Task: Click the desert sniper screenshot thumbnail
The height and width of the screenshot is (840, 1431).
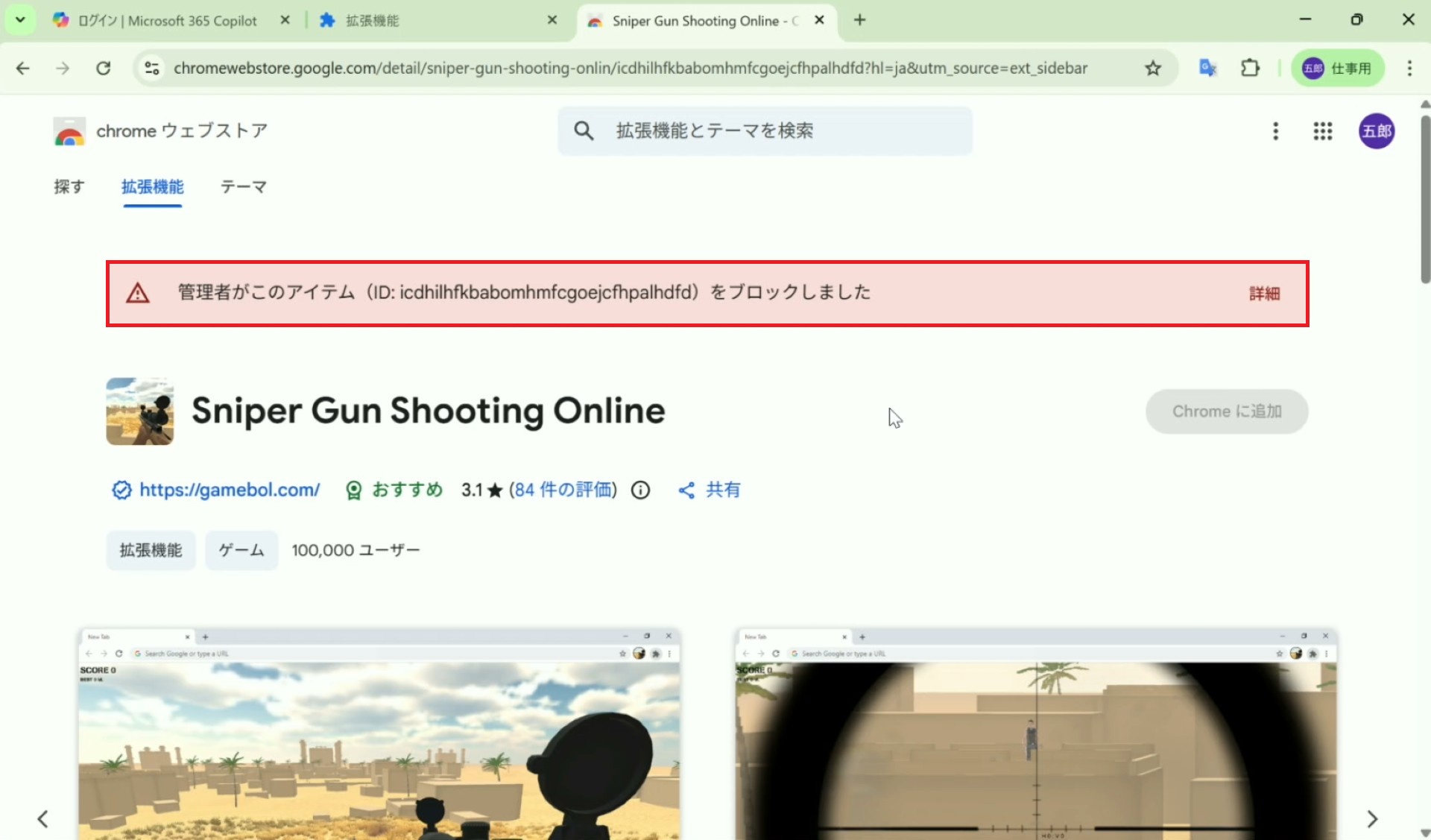Action: pyautogui.click(x=379, y=734)
